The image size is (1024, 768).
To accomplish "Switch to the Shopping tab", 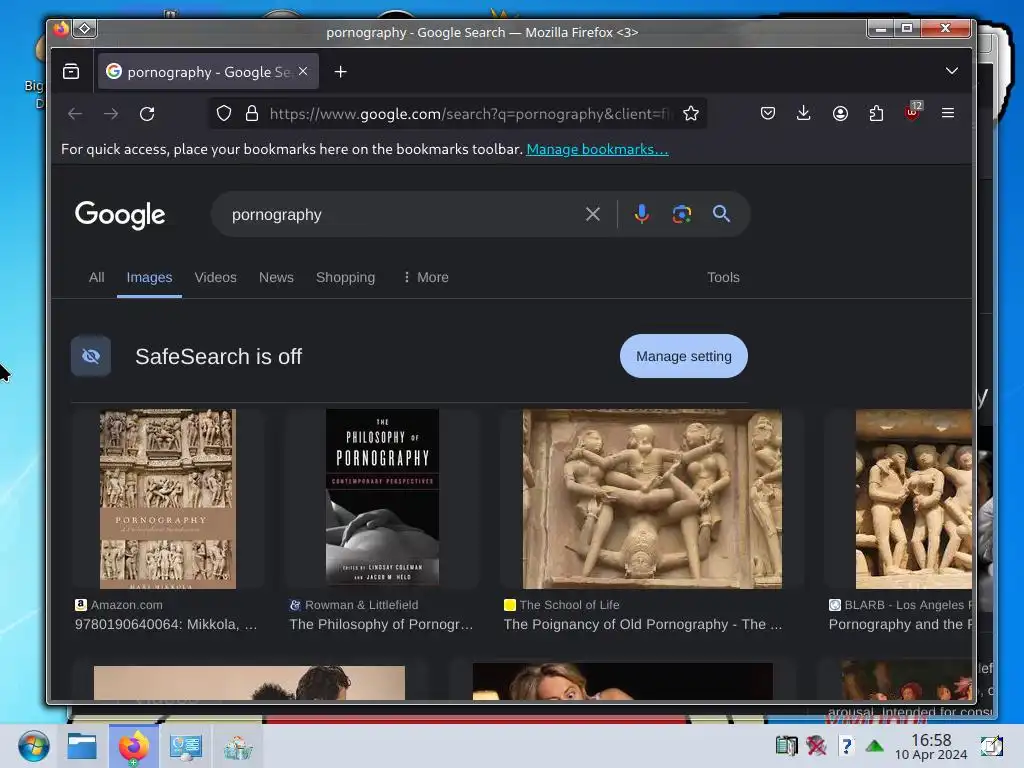I will point(345,277).
